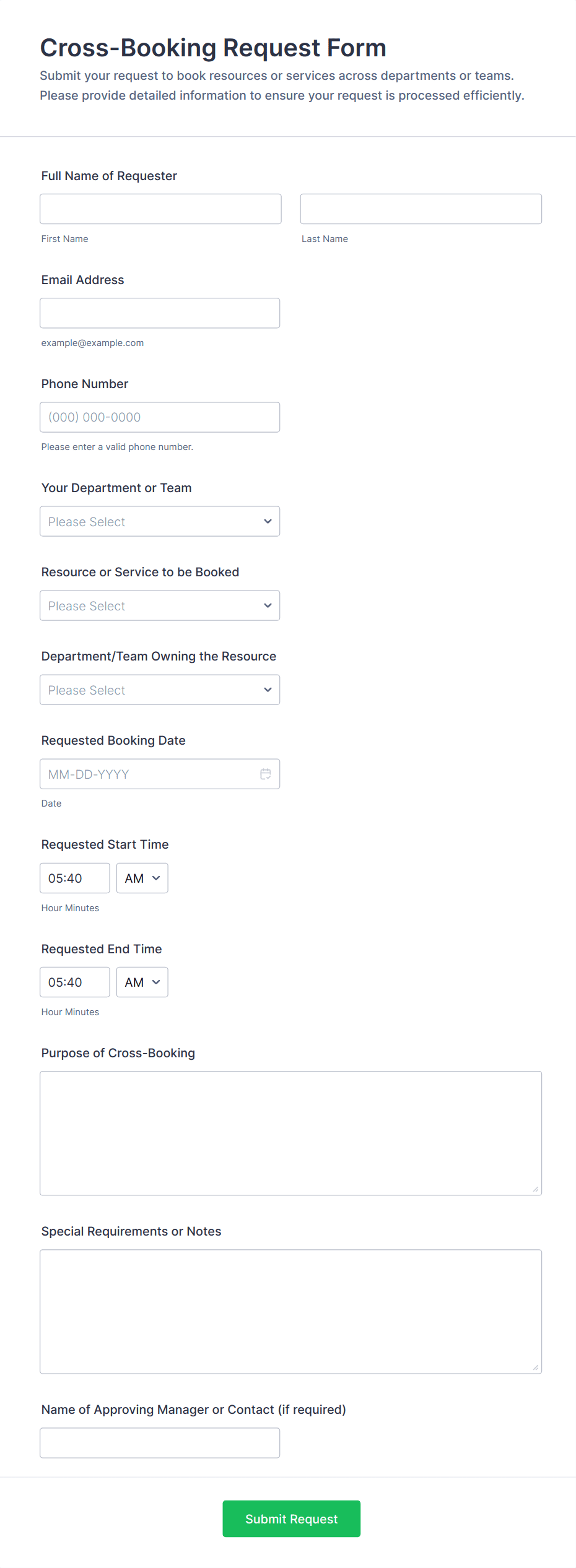Click the Requested Start Time hour field

click(x=74, y=878)
